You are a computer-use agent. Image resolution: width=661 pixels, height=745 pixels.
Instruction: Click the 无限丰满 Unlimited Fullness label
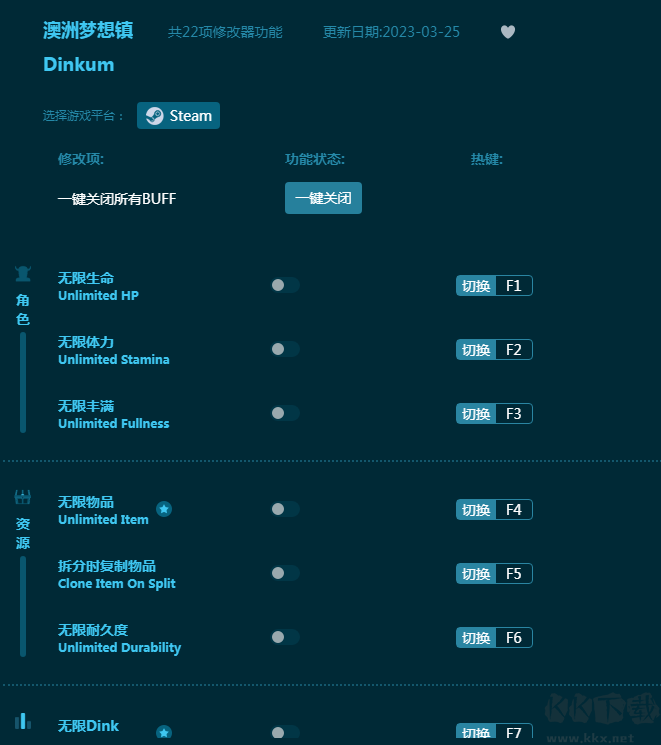point(114,415)
